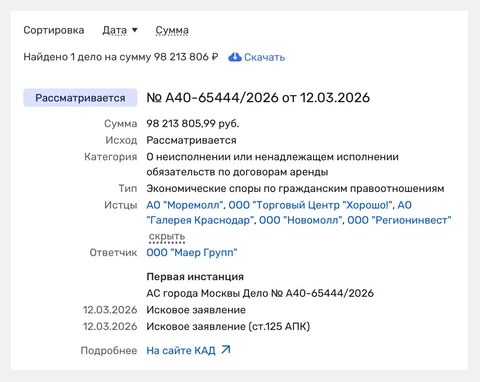Click external-link arrow icon next to КАД

point(226,350)
